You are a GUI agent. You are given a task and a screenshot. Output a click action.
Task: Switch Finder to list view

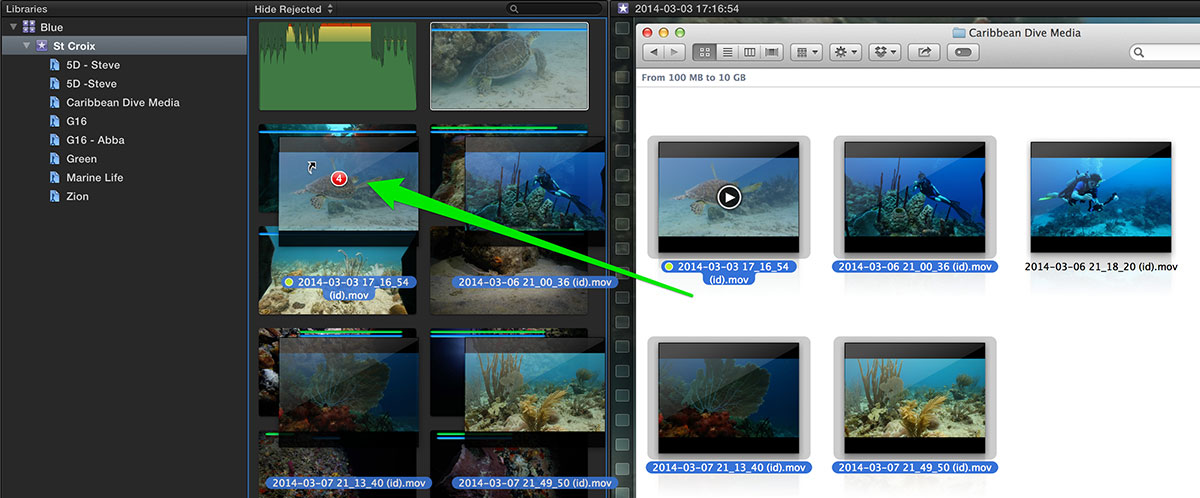[x=727, y=52]
